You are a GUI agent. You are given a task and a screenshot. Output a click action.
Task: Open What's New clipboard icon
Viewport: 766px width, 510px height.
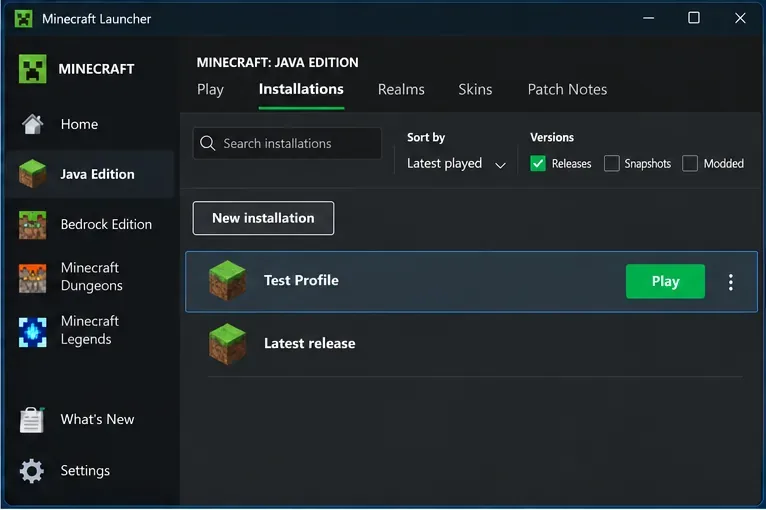coord(32,420)
